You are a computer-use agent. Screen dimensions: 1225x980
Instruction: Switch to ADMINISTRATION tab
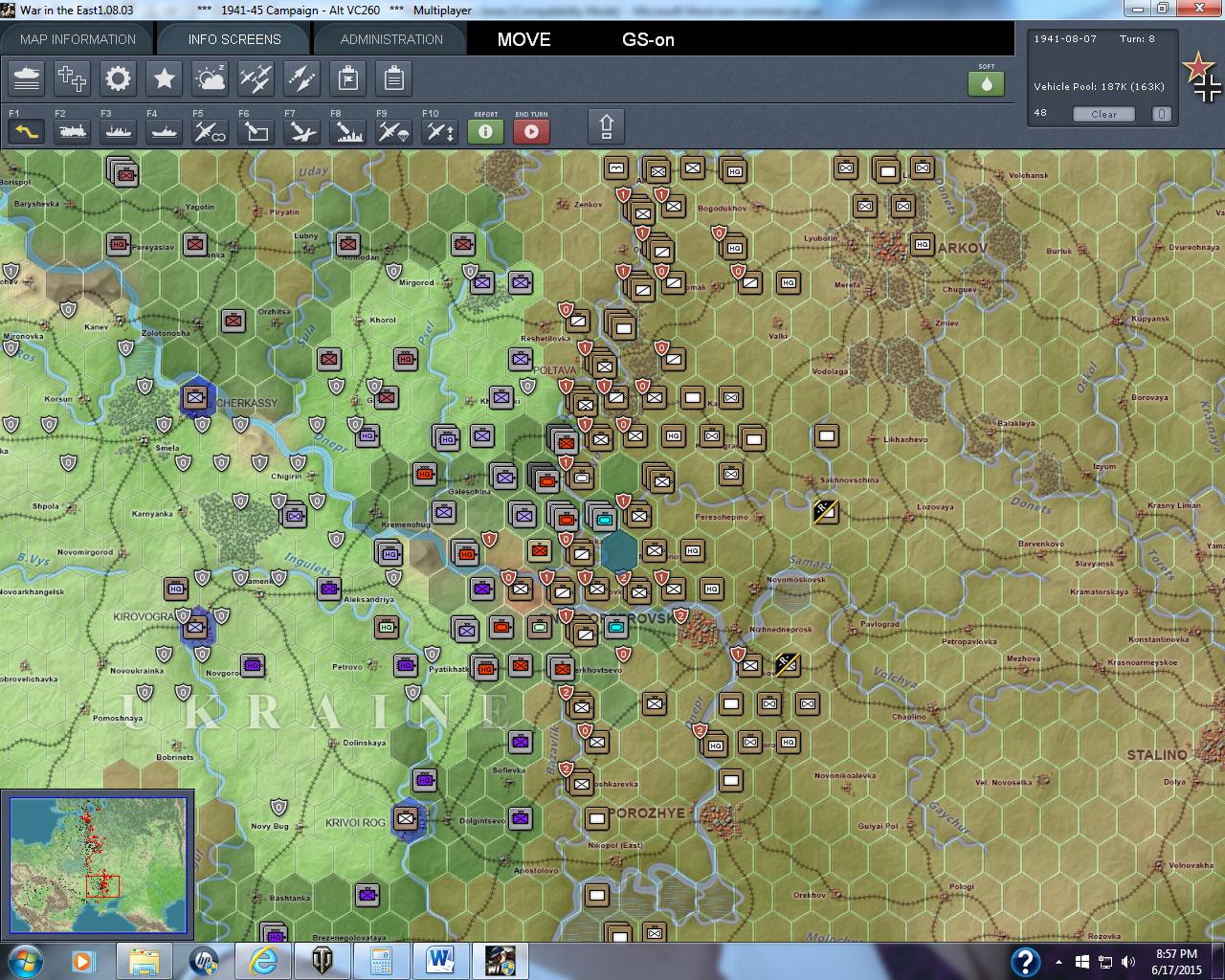391,39
